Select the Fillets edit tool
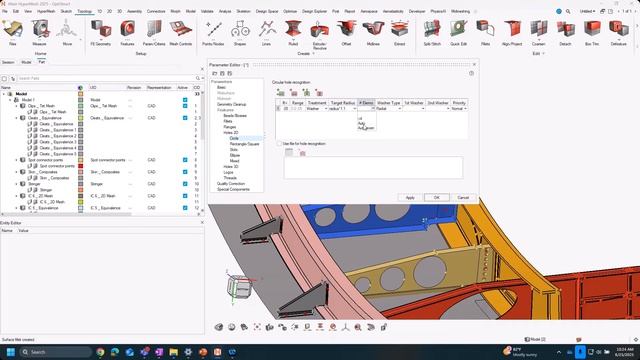Screen dimensions: 640x360 tap(485, 33)
